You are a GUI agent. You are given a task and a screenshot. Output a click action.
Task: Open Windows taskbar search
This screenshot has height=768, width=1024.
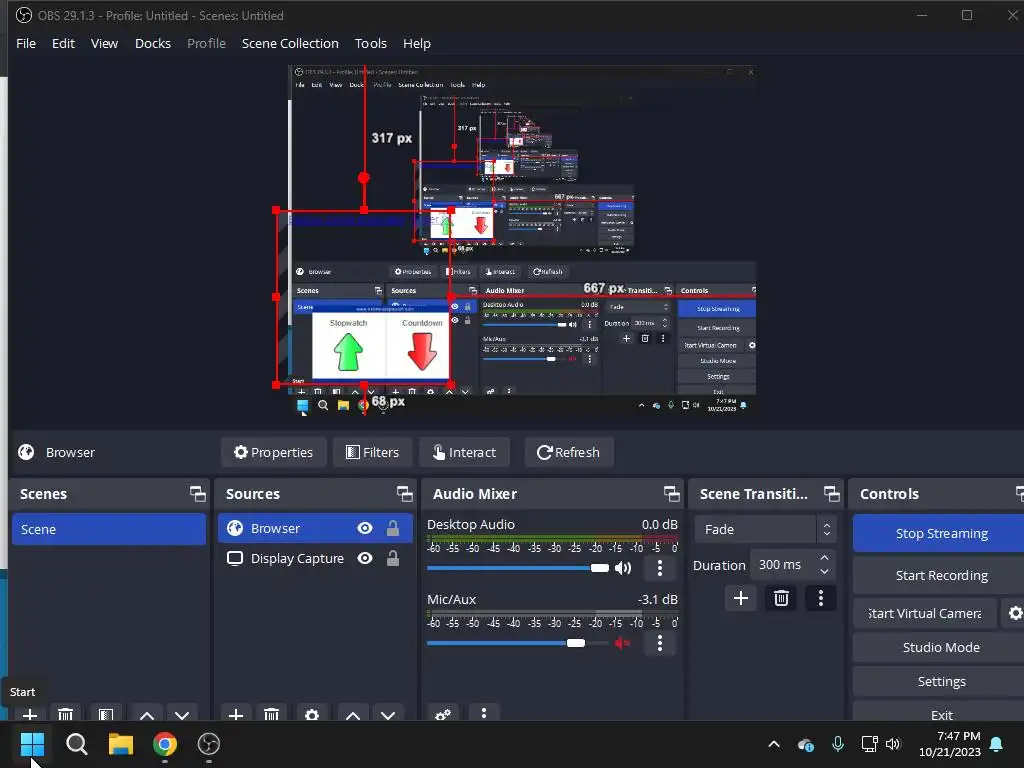(76, 743)
